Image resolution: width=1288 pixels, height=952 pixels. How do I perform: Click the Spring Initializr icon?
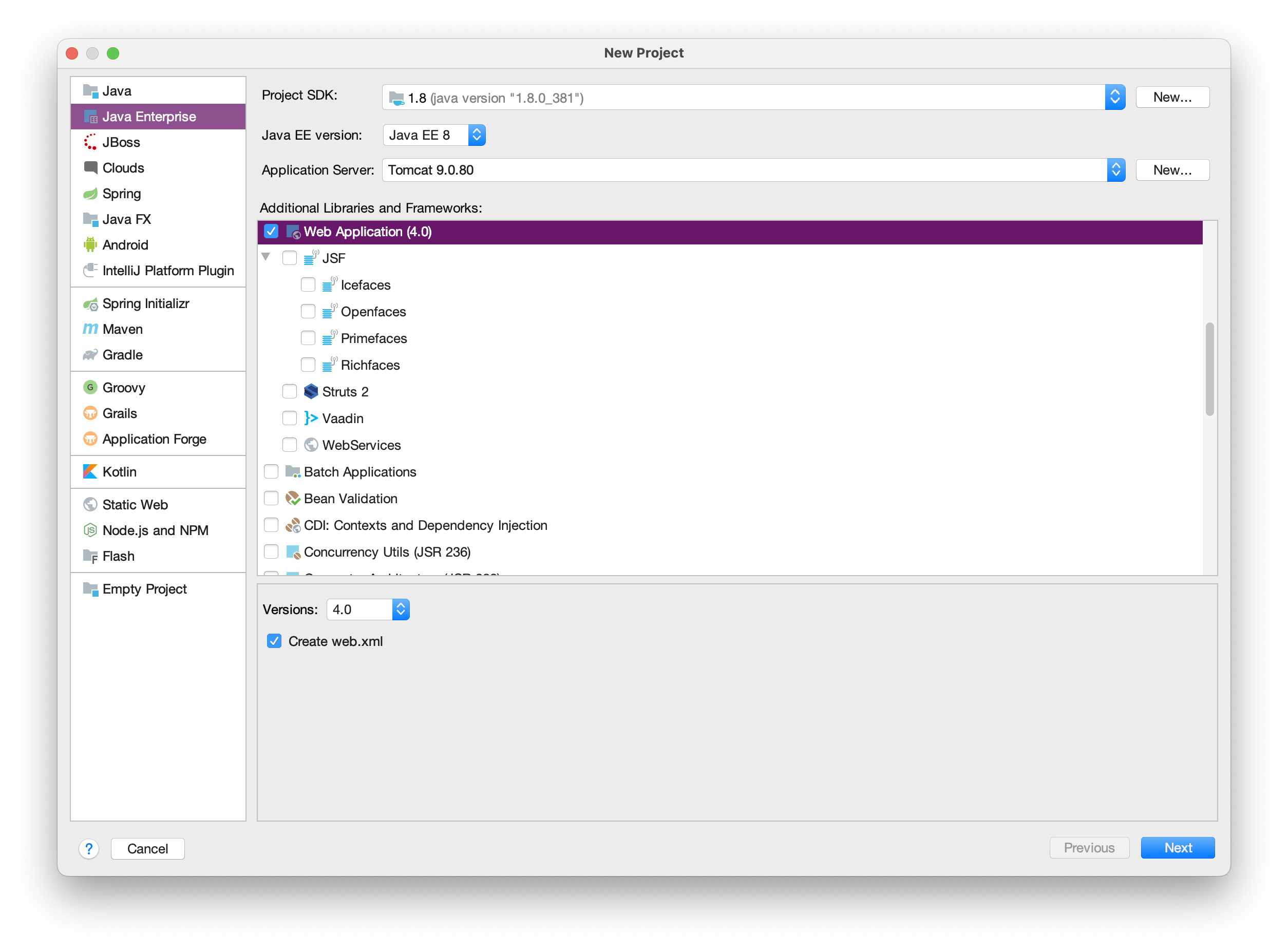coord(90,303)
